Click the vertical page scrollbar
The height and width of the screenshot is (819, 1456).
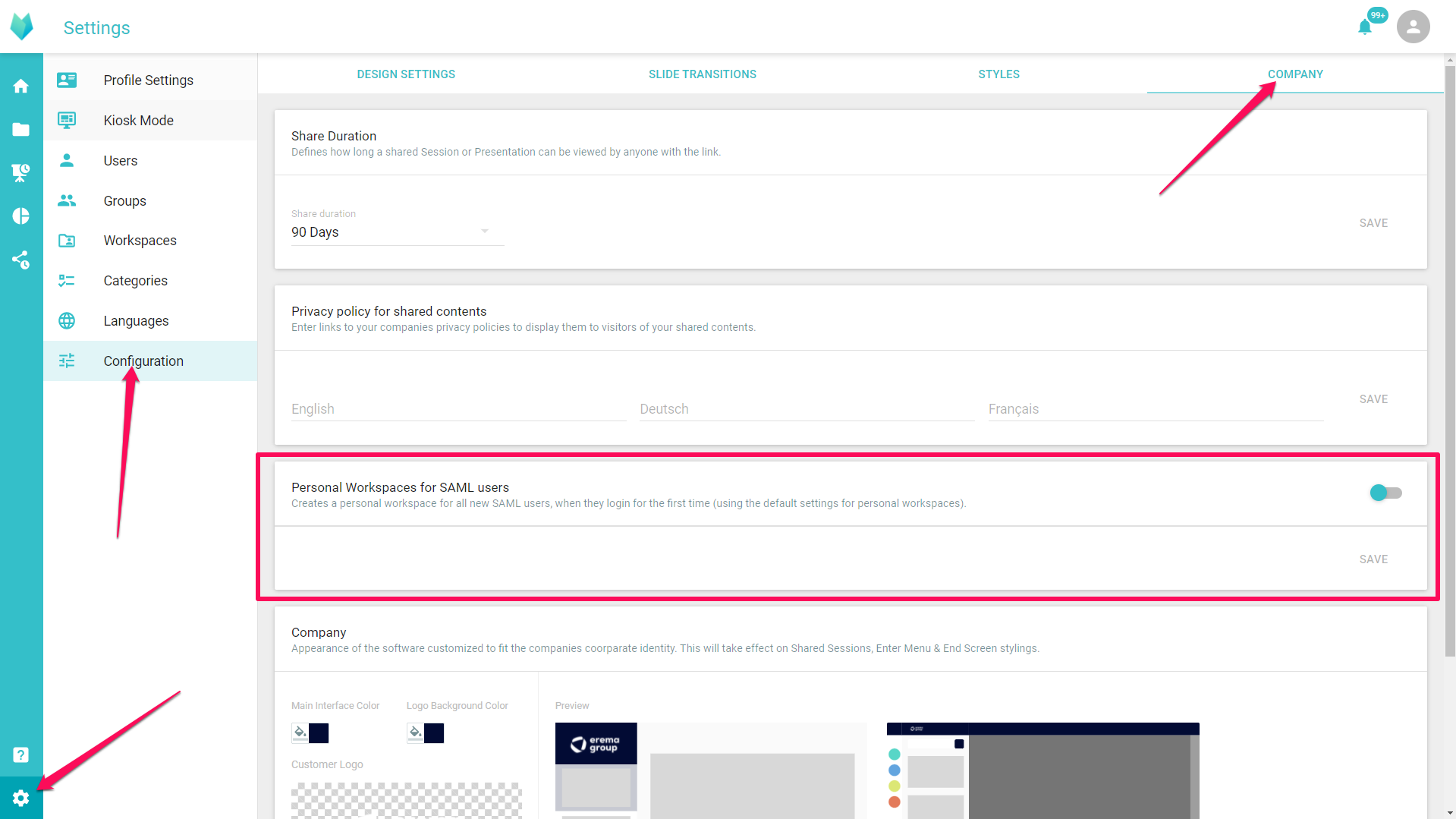point(1450,361)
